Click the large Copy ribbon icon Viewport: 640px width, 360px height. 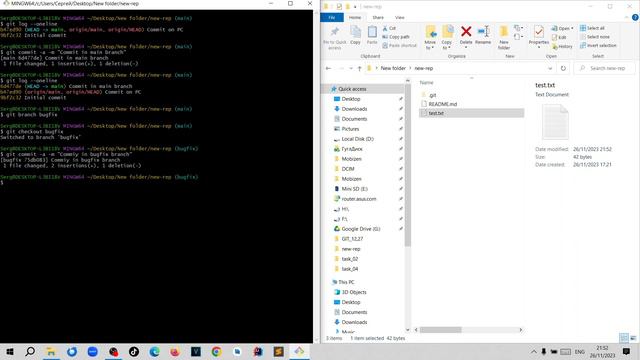tap(355, 35)
